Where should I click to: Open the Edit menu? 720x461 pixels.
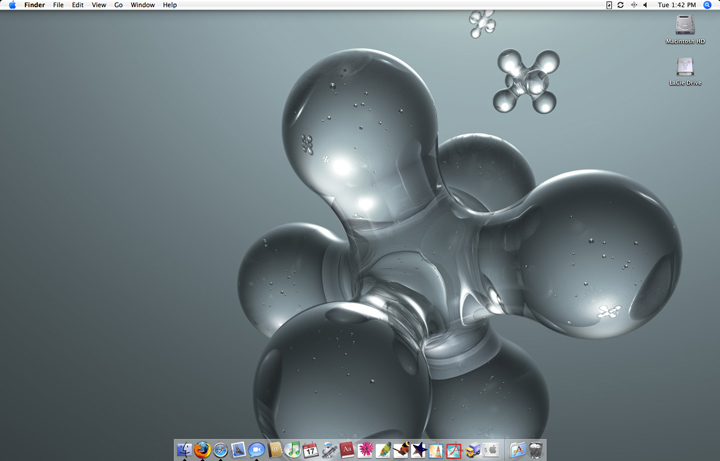77,5
